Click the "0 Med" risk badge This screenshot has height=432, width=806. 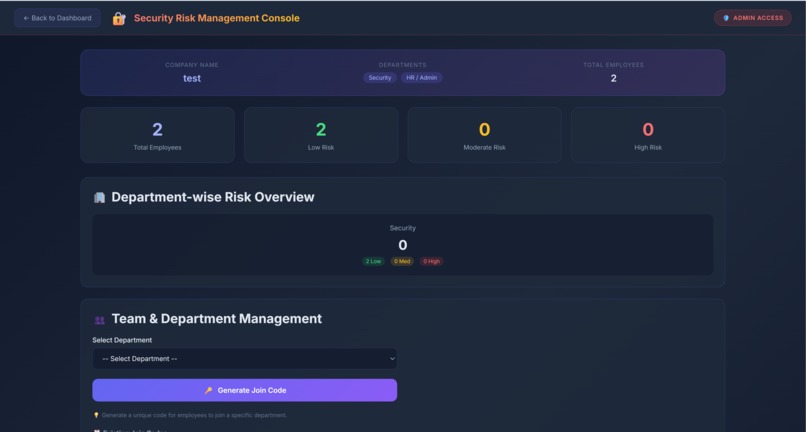402,261
